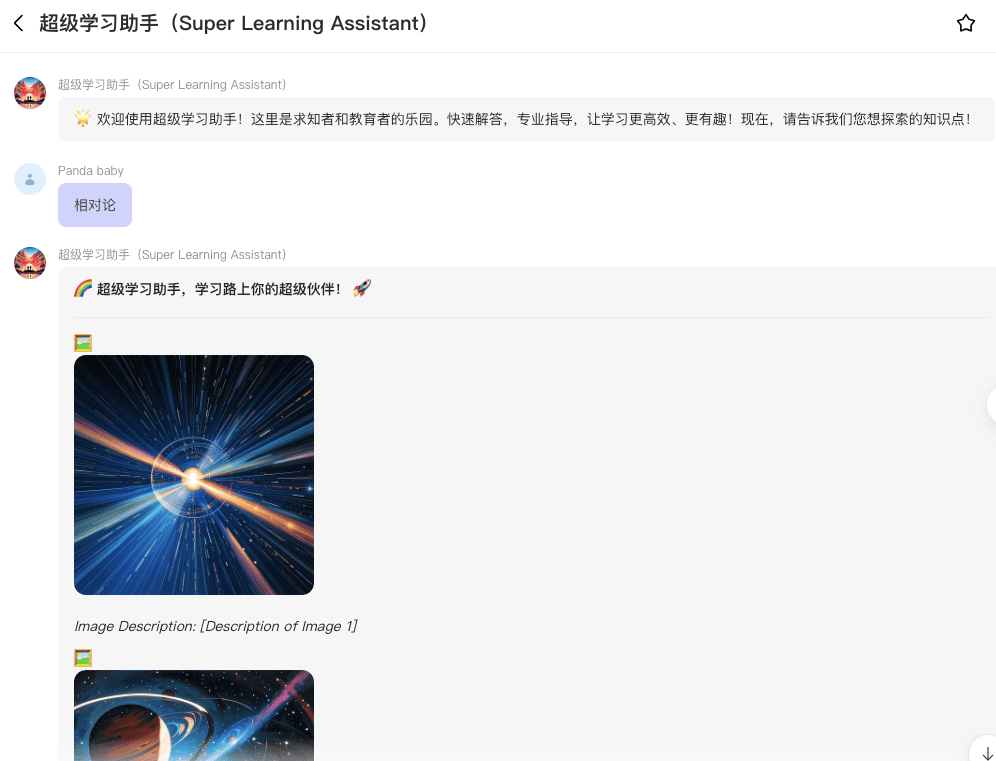The width and height of the screenshot is (996, 761).
Task: Click the "Image Description" caption text
Action: pos(215,626)
